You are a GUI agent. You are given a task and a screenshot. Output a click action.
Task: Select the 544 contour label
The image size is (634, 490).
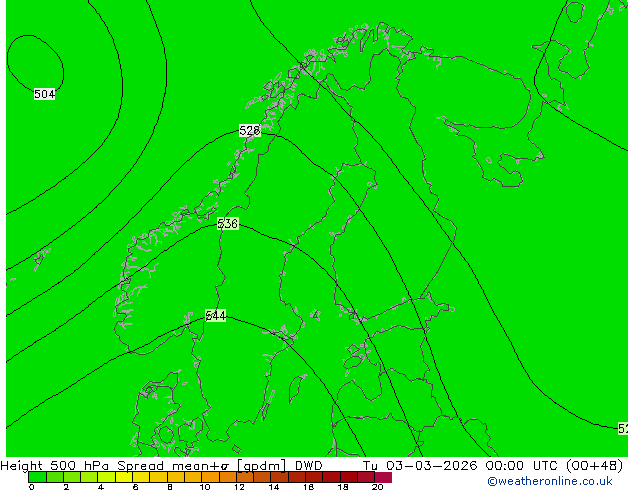coord(216,315)
